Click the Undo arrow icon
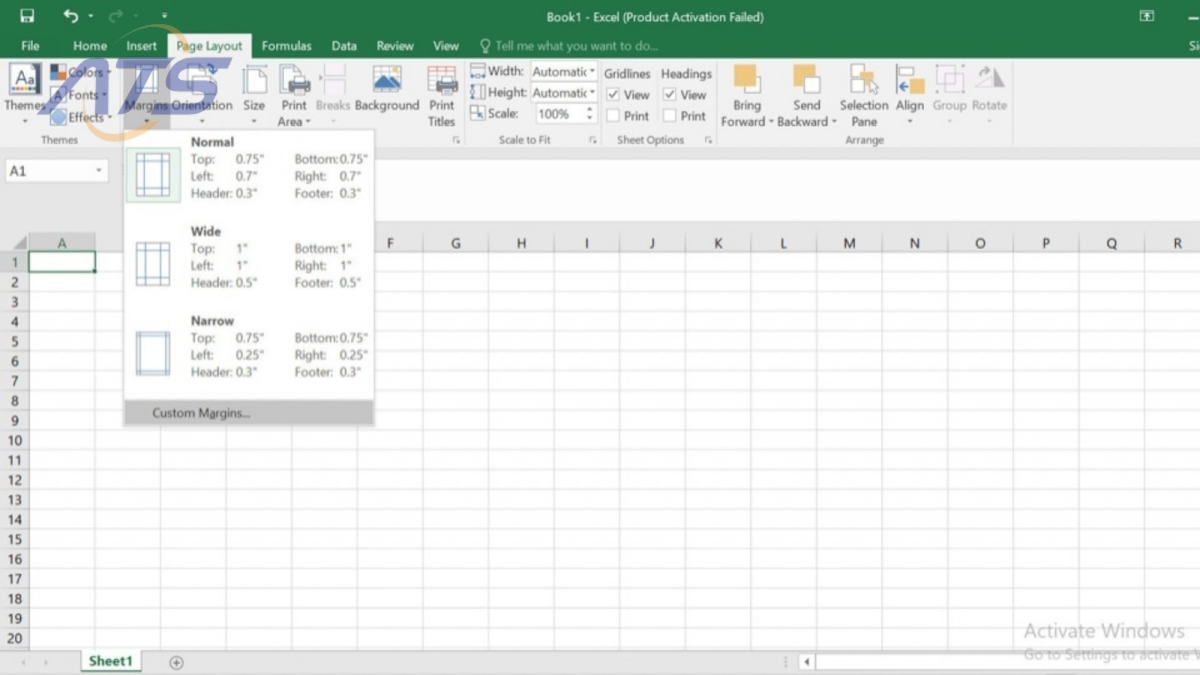1200x675 pixels. click(70, 16)
